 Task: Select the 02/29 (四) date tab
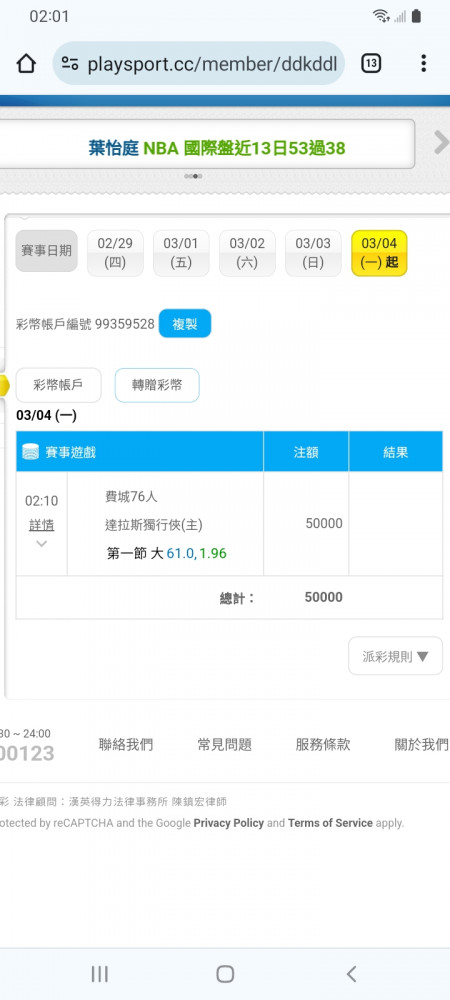[115, 253]
